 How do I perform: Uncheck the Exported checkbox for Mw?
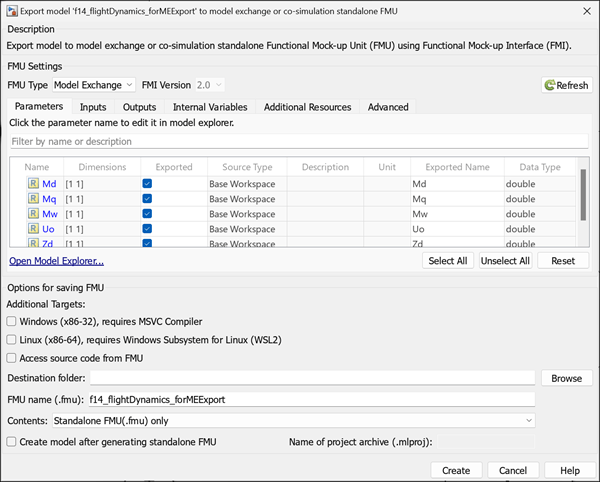tap(147, 214)
